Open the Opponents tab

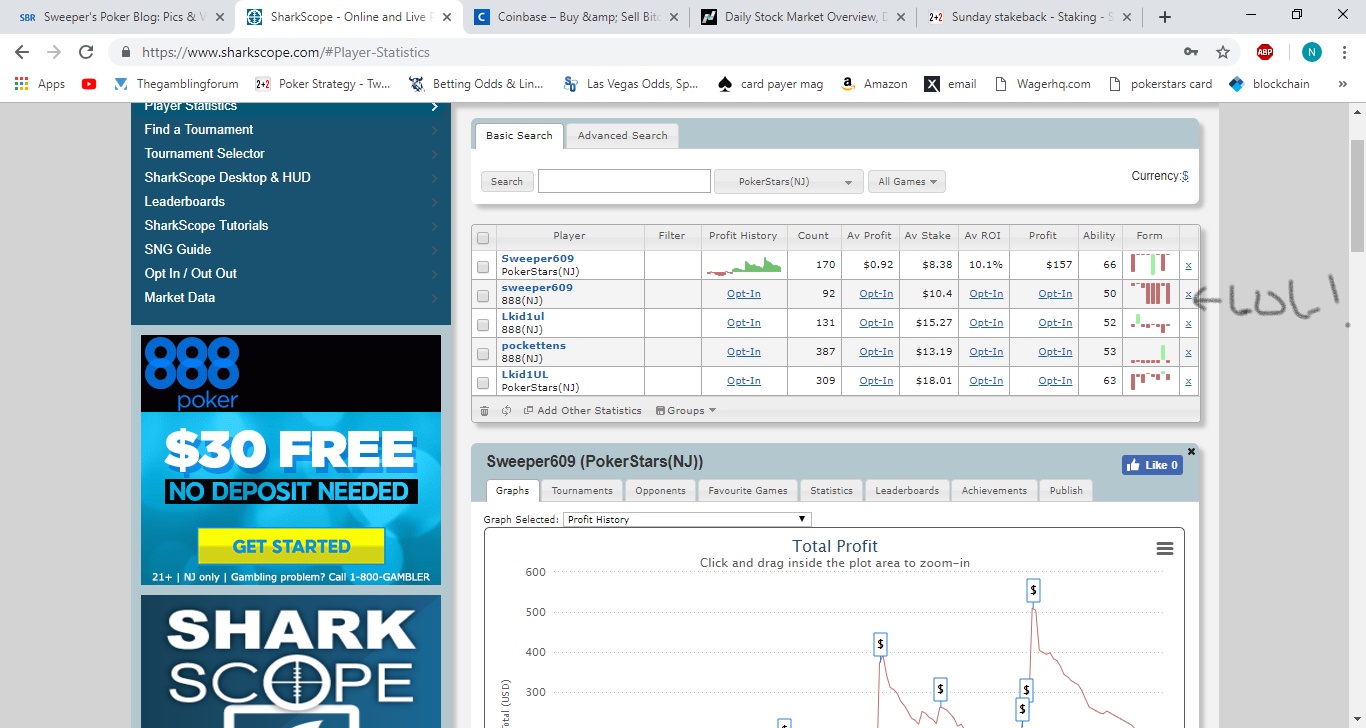pyautogui.click(x=660, y=491)
